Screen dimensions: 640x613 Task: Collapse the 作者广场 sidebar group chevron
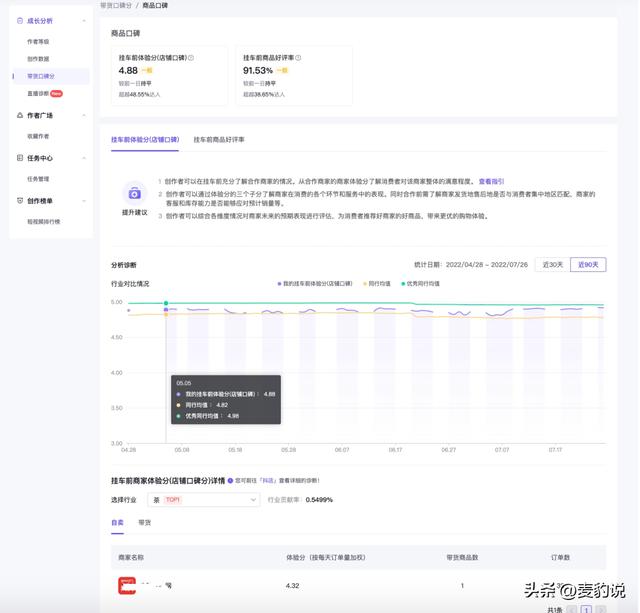(83, 115)
